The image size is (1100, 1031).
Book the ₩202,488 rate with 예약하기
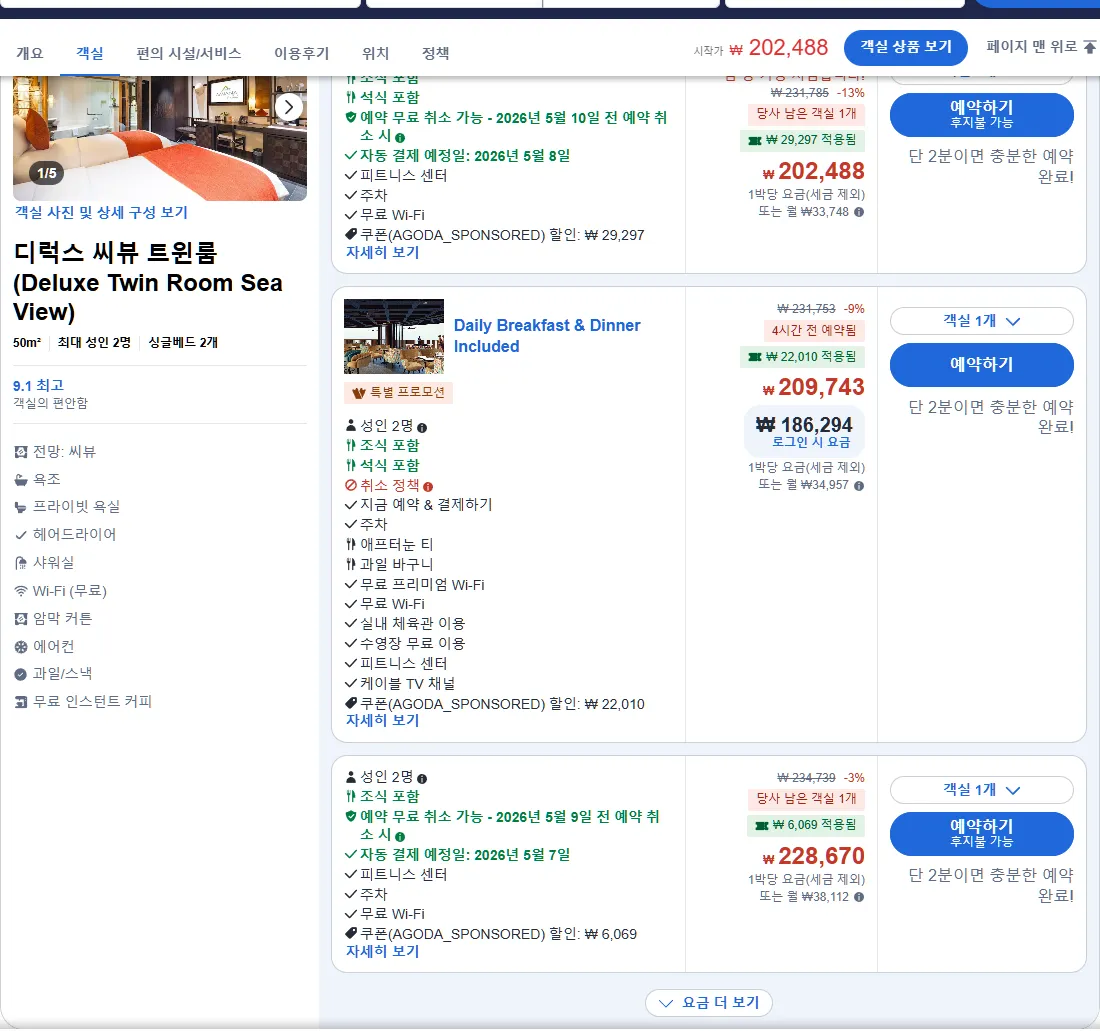(x=981, y=114)
